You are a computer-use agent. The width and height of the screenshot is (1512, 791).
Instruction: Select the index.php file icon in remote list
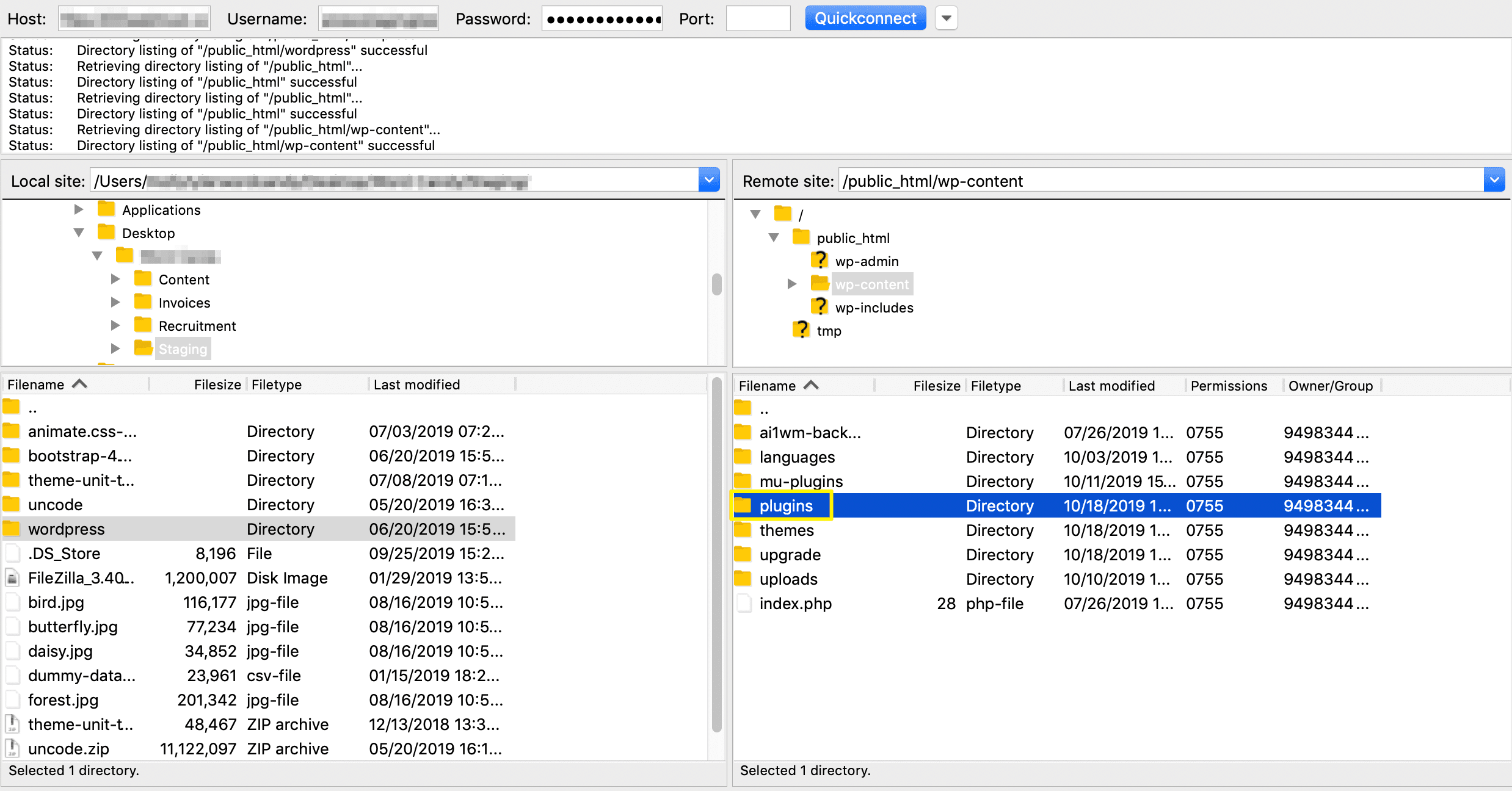pos(743,603)
